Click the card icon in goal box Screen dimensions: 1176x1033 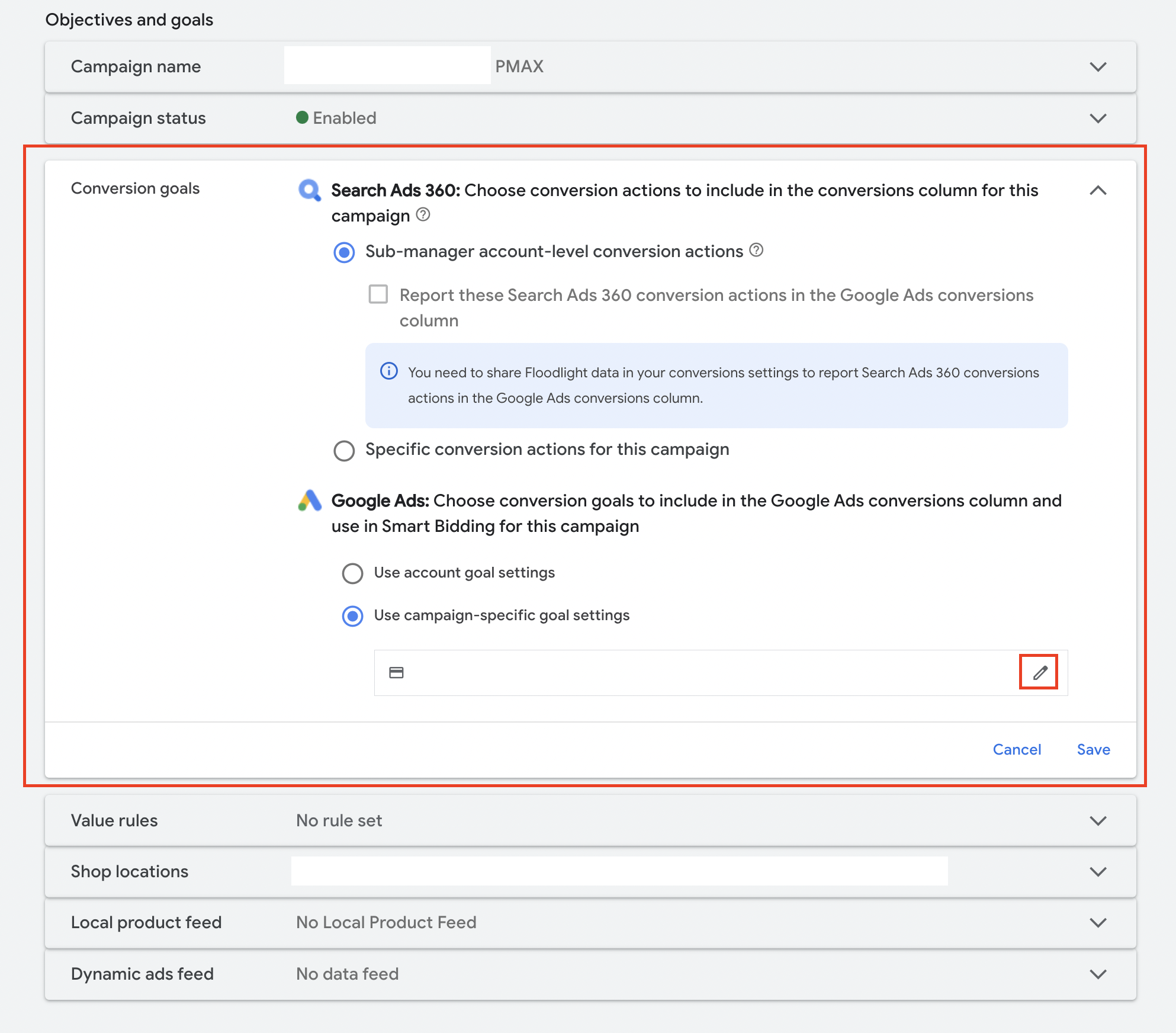point(396,672)
